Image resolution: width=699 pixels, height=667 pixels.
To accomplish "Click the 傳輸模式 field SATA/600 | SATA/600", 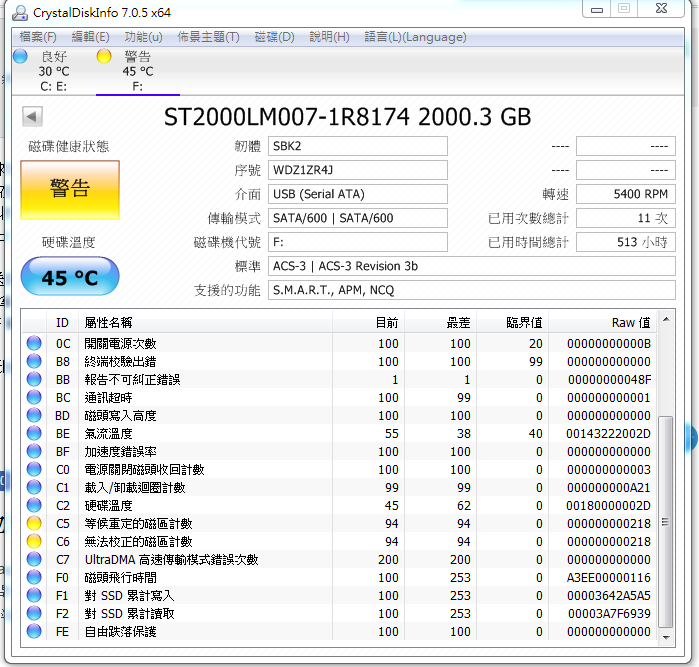I will coord(358,218).
